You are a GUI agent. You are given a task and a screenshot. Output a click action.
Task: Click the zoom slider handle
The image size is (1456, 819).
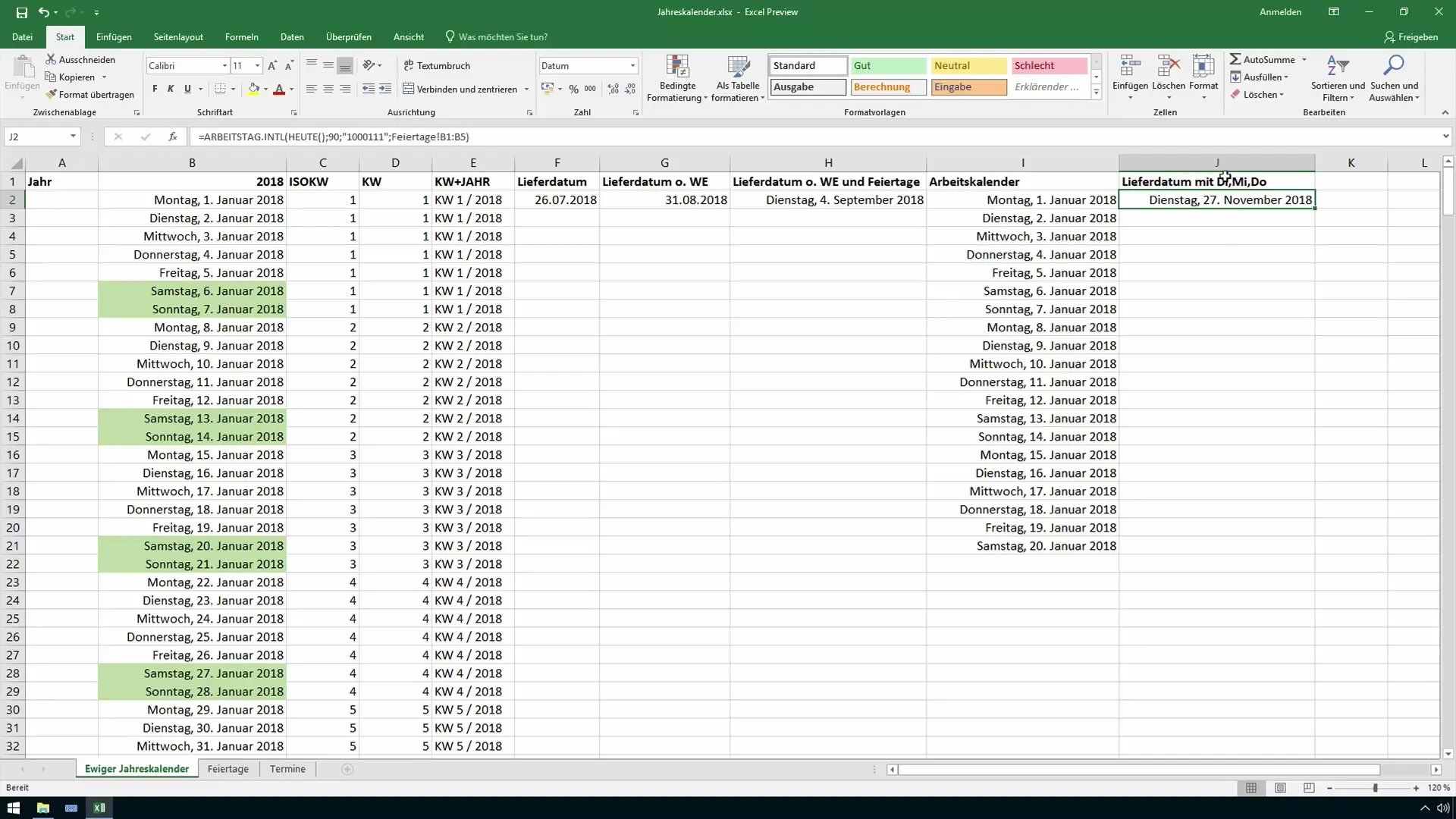tap(1375, 788)
